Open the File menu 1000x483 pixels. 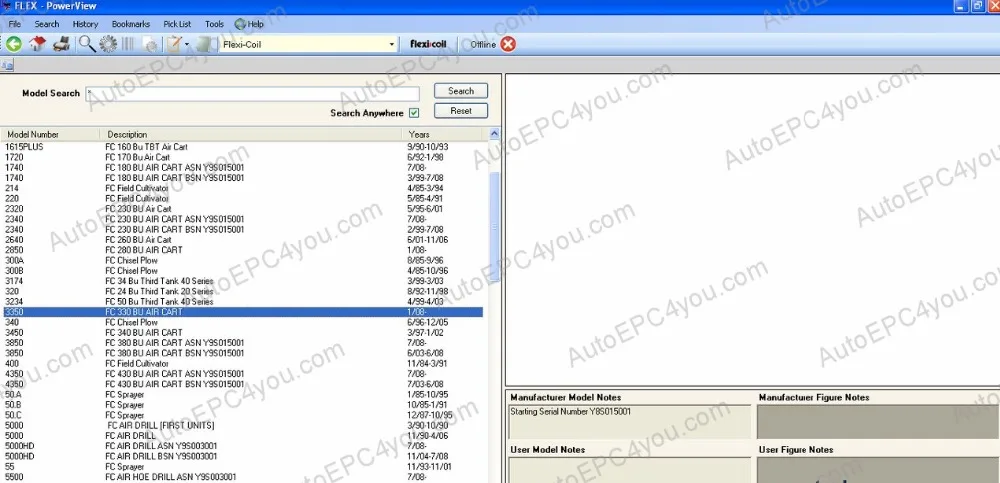(15, 24)
